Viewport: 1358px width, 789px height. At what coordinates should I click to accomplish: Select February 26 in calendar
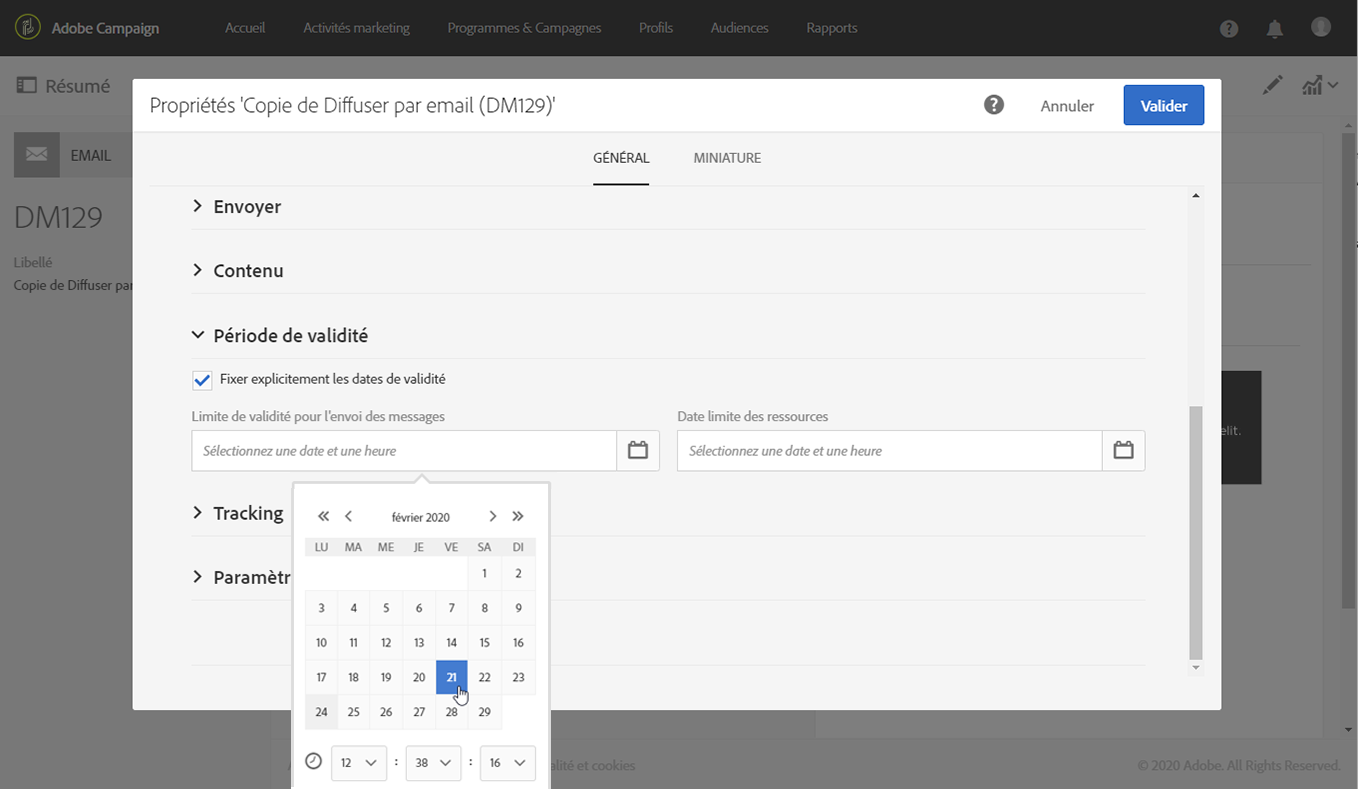coord(386,712)
